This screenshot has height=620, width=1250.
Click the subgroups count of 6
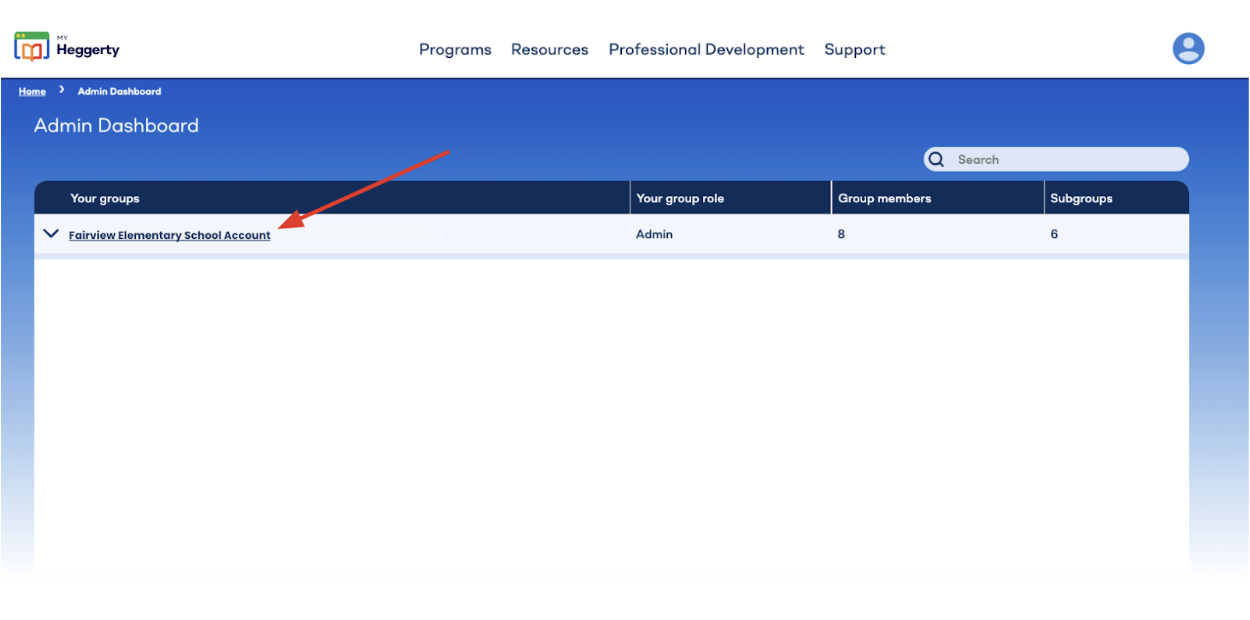(x=1054, y=234)
